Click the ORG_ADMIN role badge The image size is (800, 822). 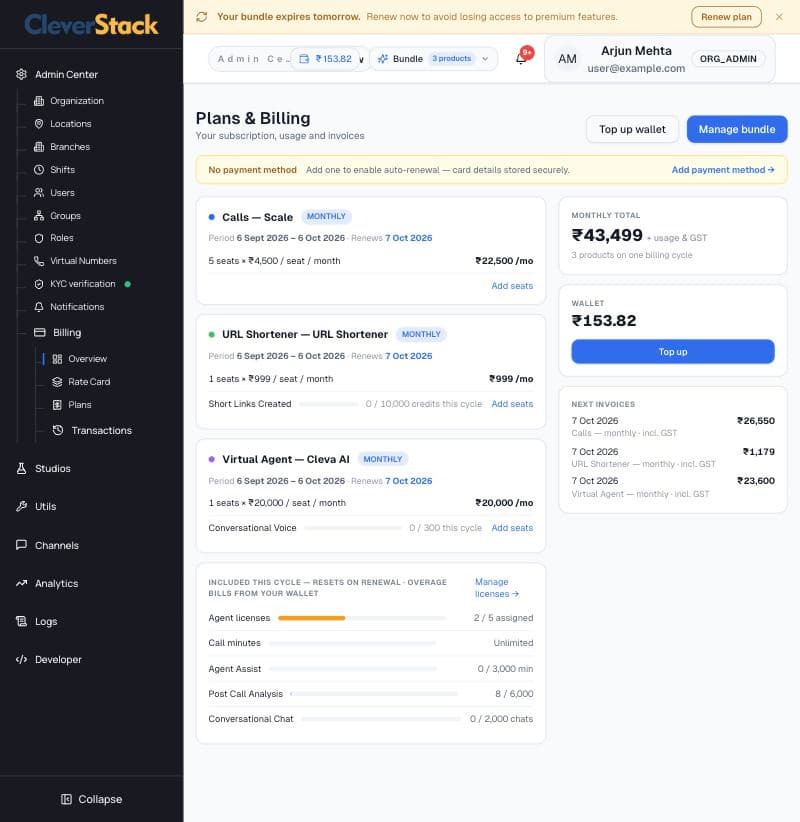click(728, 59)
